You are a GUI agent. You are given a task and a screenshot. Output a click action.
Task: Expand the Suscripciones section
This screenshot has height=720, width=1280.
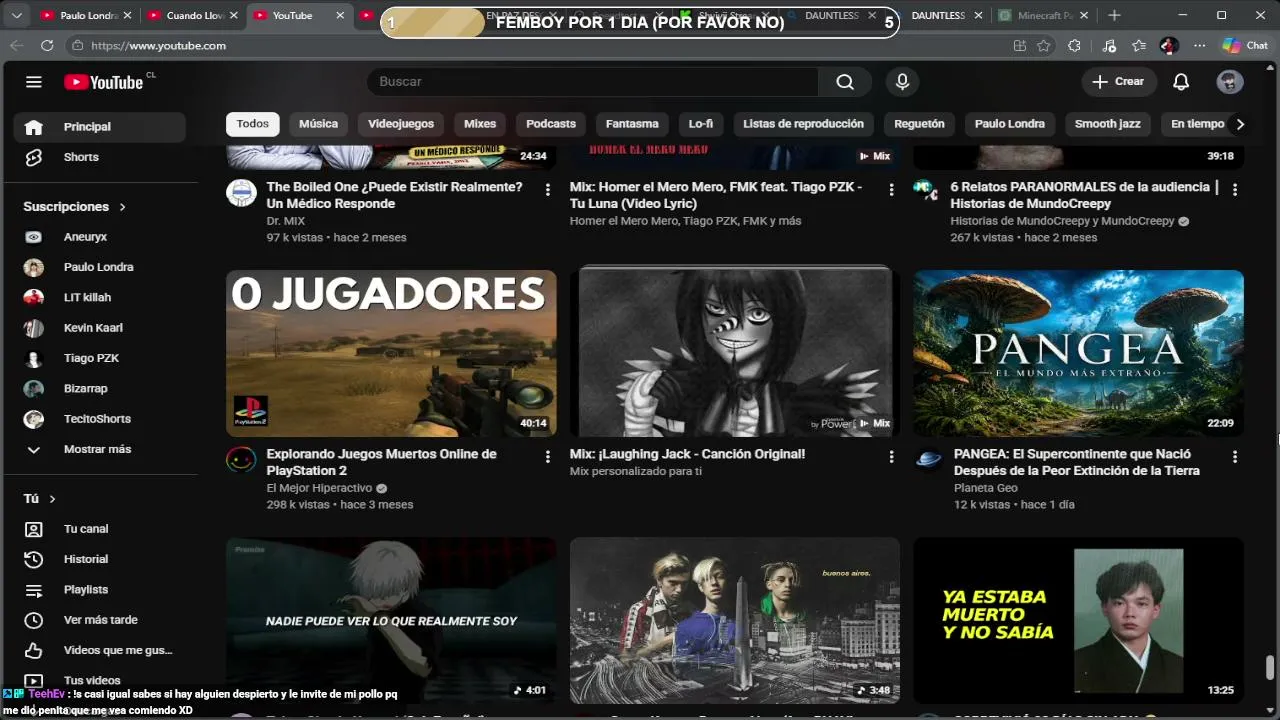(x=75, y=207)
